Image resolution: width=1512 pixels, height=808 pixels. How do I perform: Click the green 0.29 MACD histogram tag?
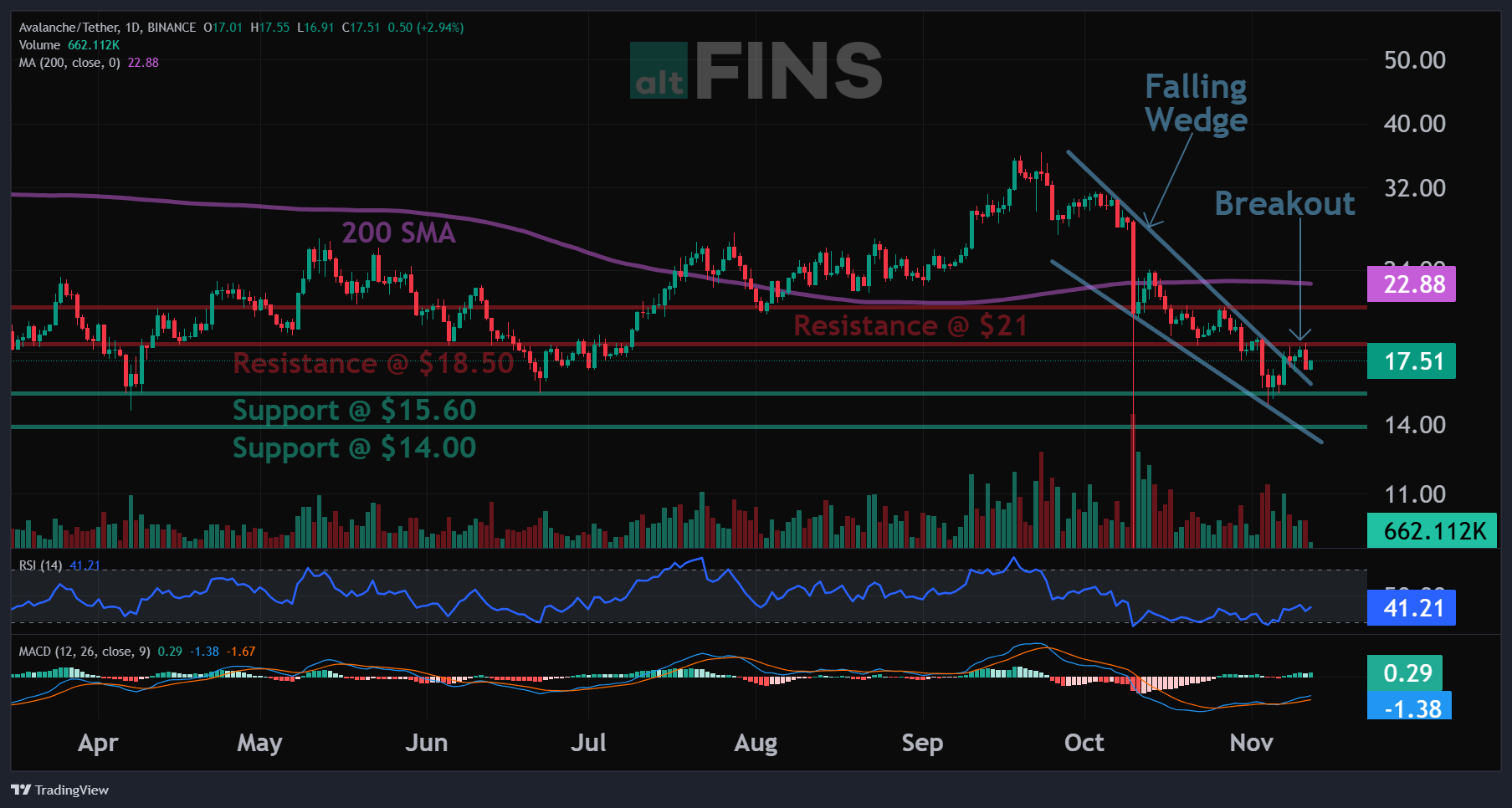1405,672
